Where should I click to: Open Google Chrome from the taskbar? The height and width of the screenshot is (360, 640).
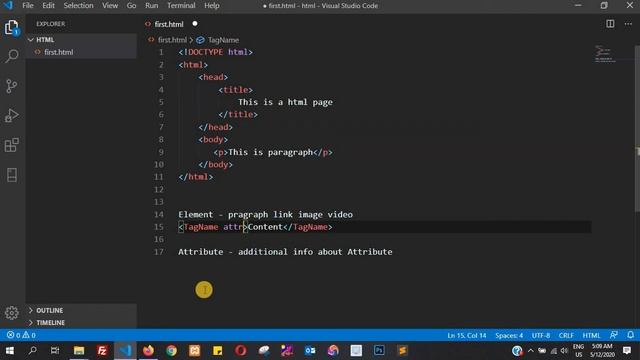(x=171, y=351)
